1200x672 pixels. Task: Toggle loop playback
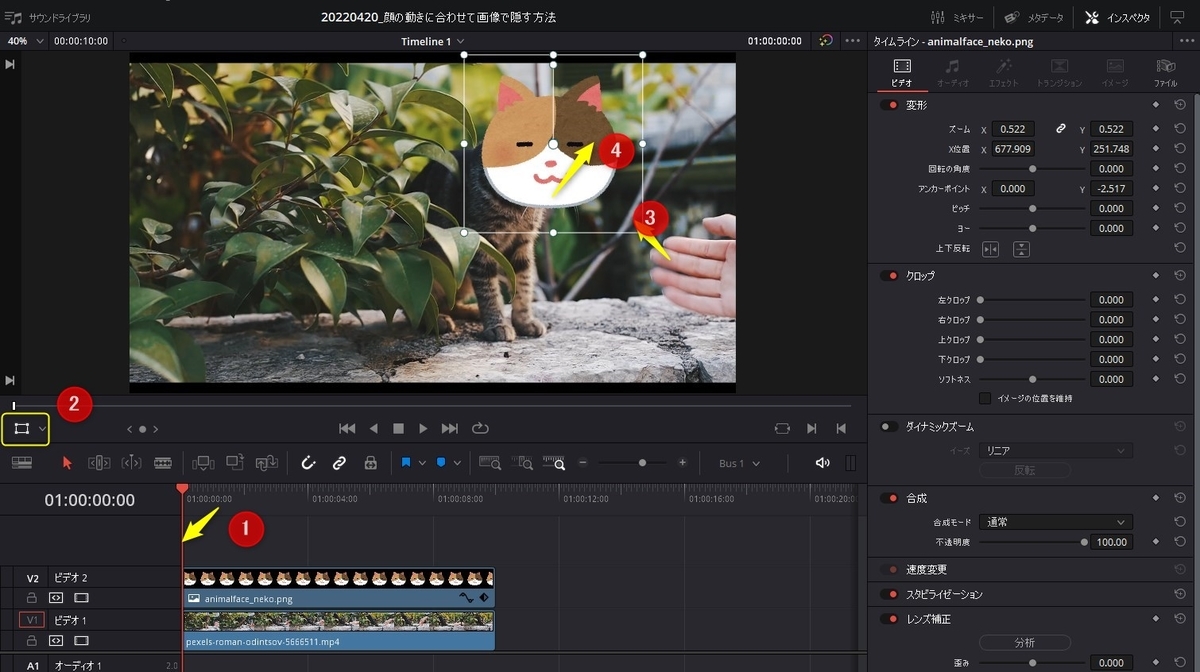tap(480, 428)
